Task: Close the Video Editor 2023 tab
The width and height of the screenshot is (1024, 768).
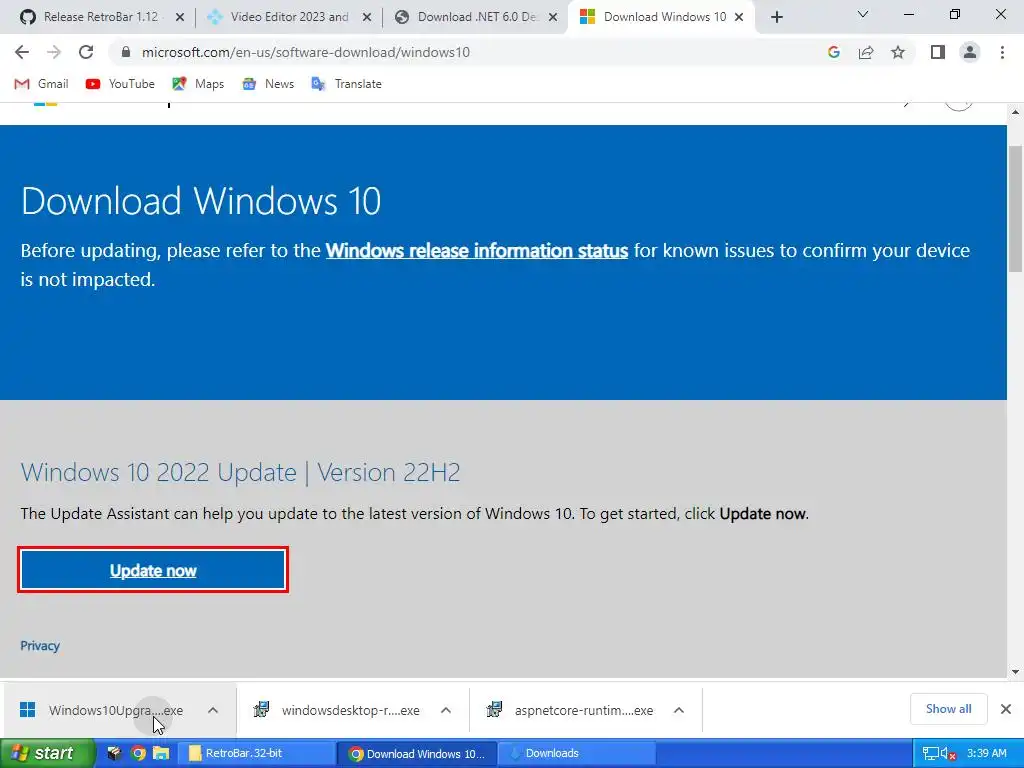Action: (367, 17)
